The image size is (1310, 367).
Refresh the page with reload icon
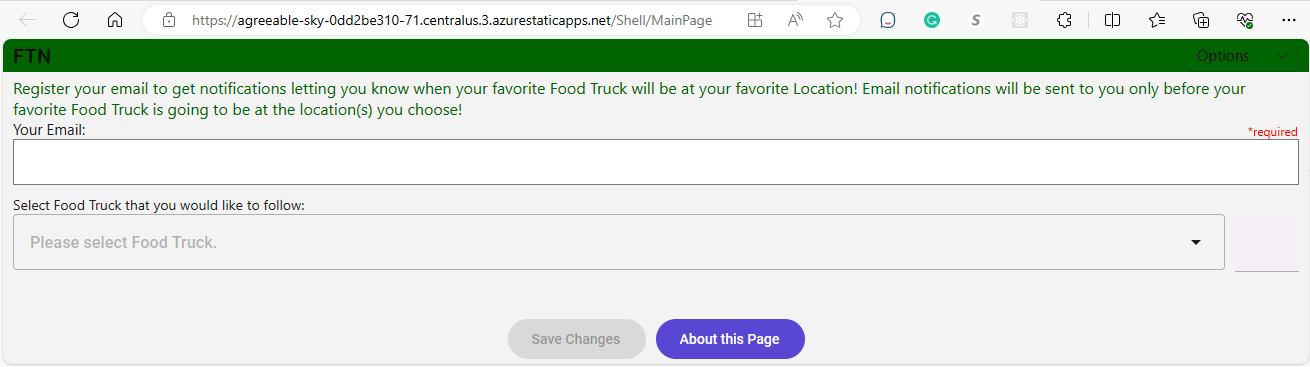[x=71, y=20]
